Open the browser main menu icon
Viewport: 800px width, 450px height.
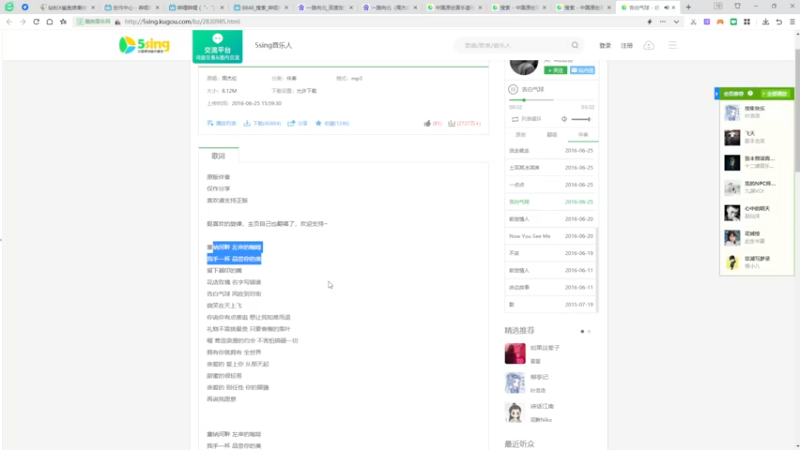[x=792, y=22]
